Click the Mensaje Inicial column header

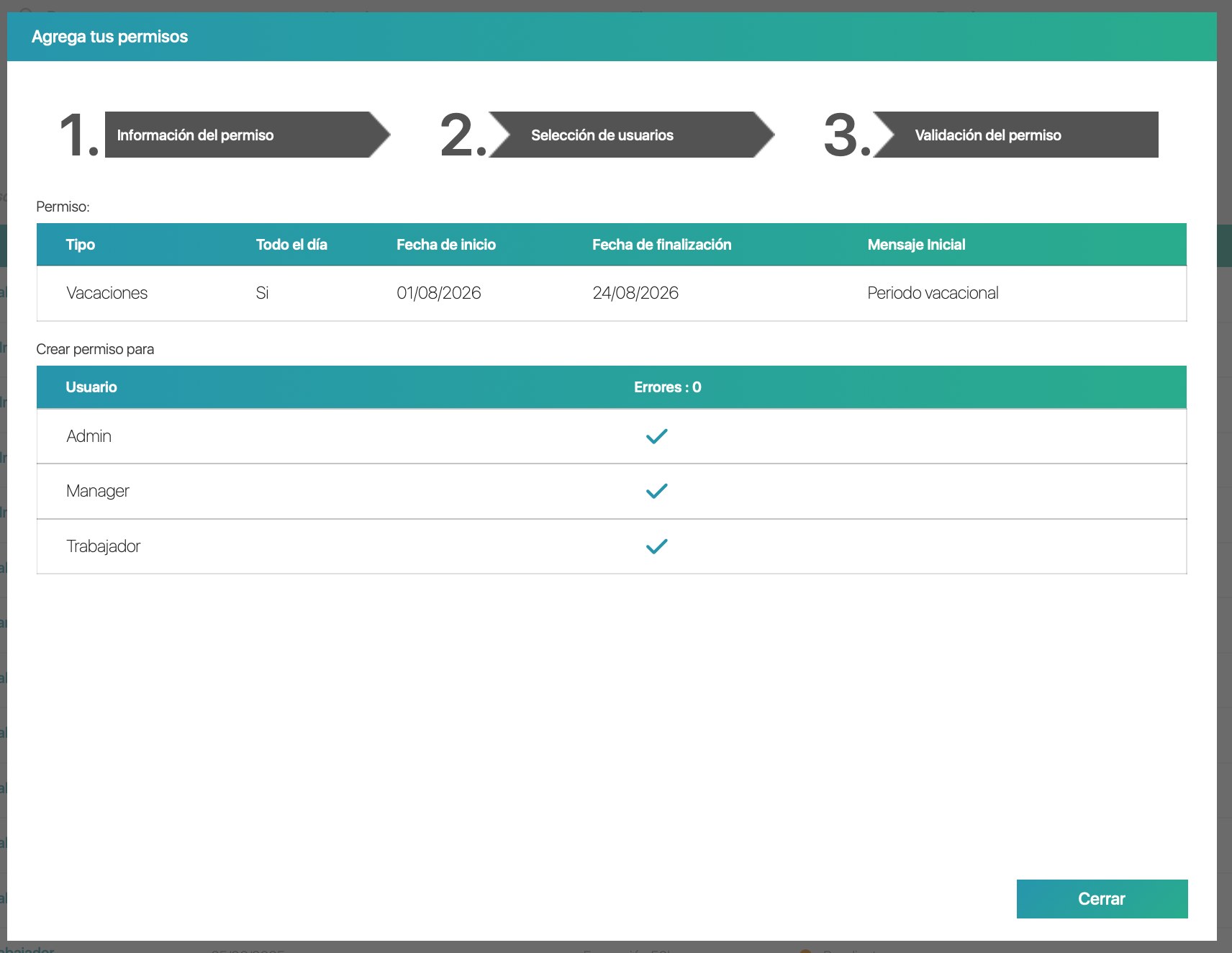(x=916, y=245)
